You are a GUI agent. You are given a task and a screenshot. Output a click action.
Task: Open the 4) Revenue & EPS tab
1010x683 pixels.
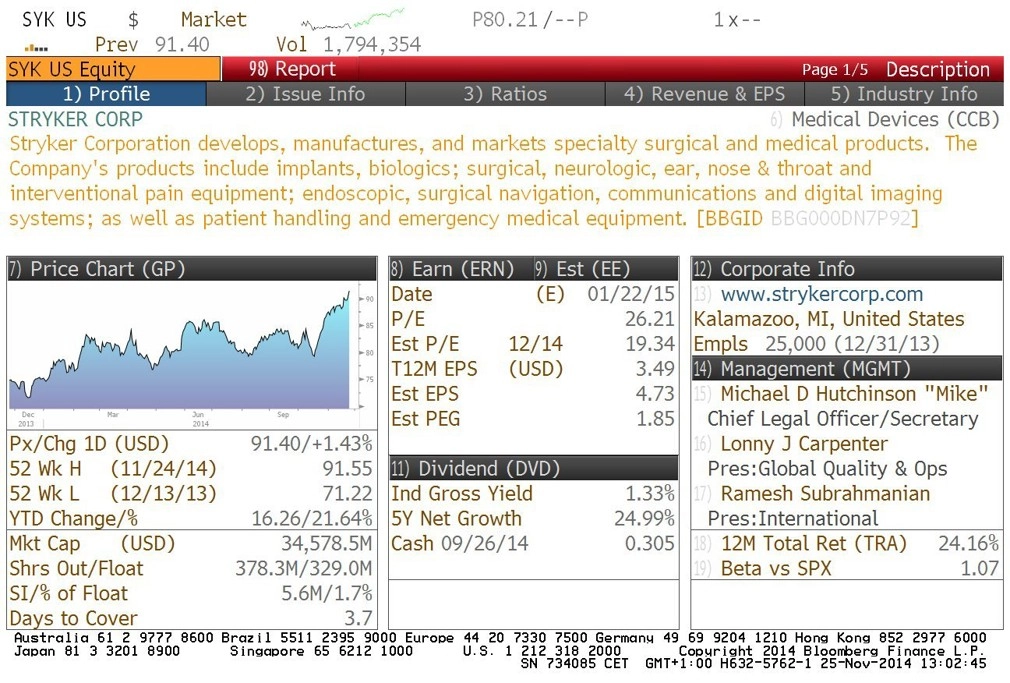tap(704, 94)
